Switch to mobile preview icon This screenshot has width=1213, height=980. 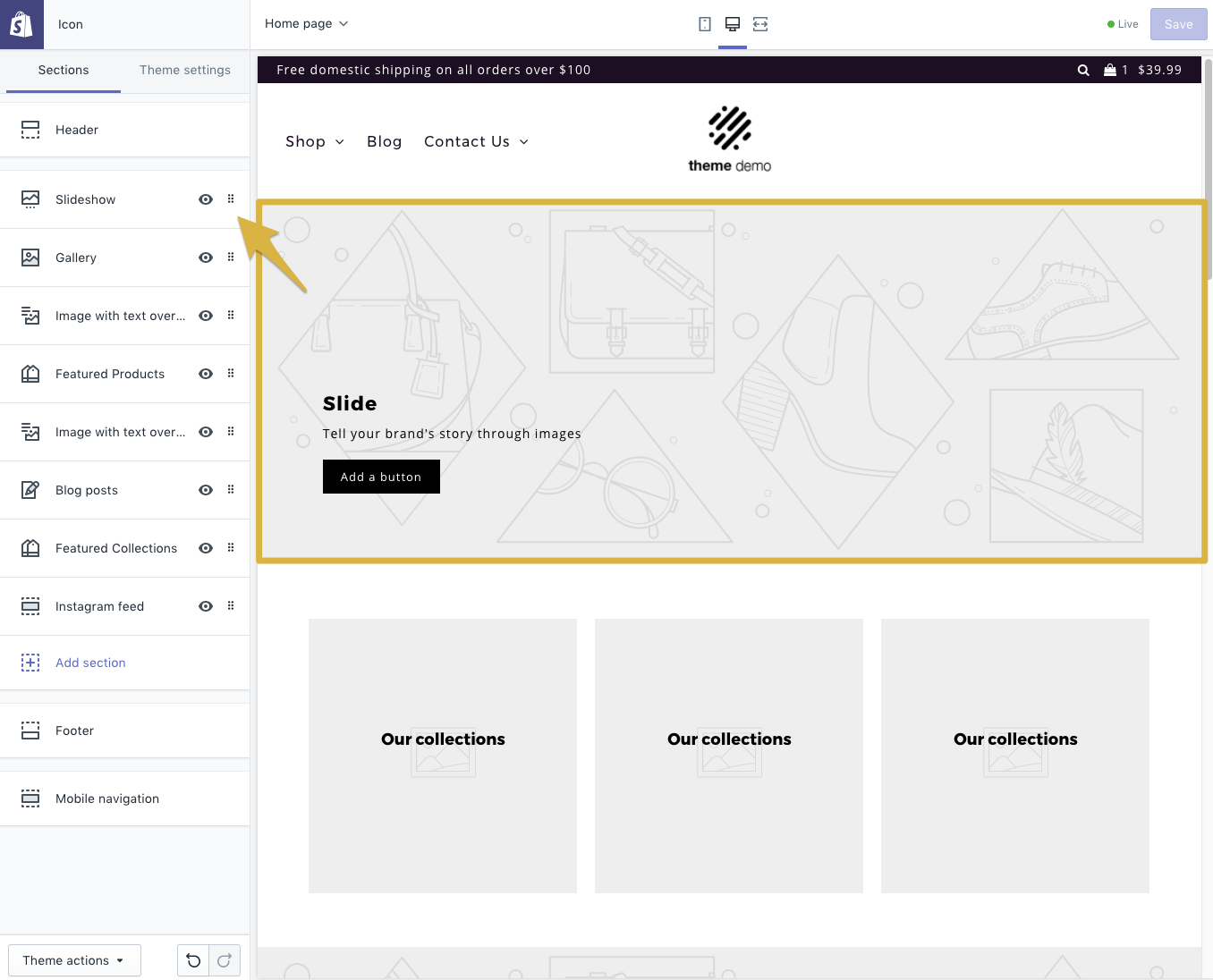tap(705, 24)
